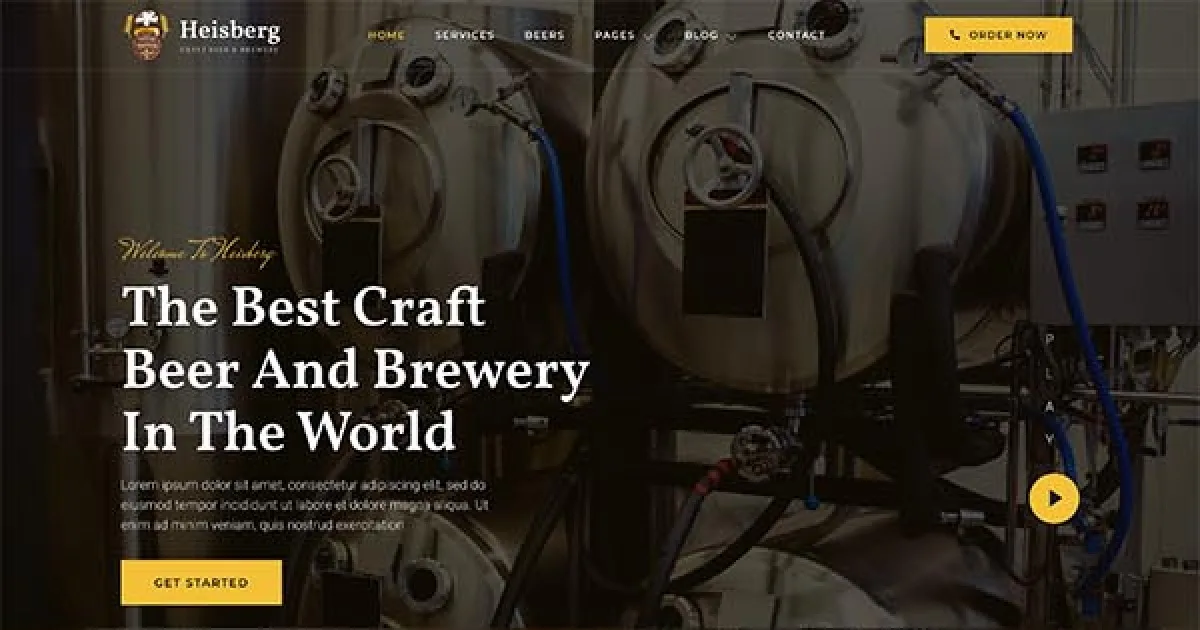Click the Get Started button
The image size is (1200, 630).
[201, 582]
